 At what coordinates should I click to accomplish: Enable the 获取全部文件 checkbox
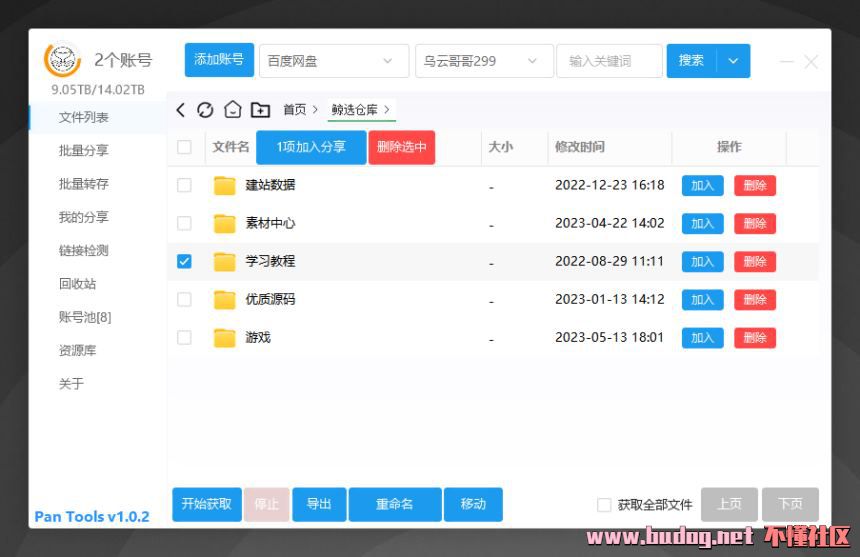[x=604, y=505]
